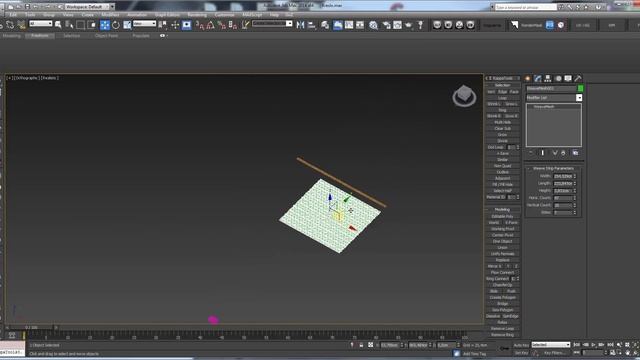The height and width of the screenshot is (360, 640).
Task: Open Utilities command panel tab
Action: point(578,78)
